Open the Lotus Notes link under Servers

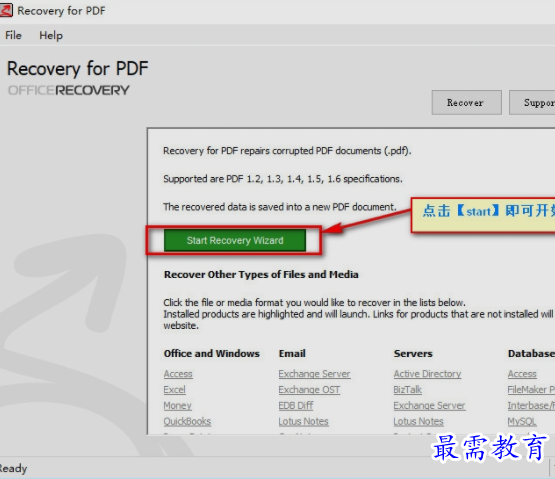(x=418, y=421)
